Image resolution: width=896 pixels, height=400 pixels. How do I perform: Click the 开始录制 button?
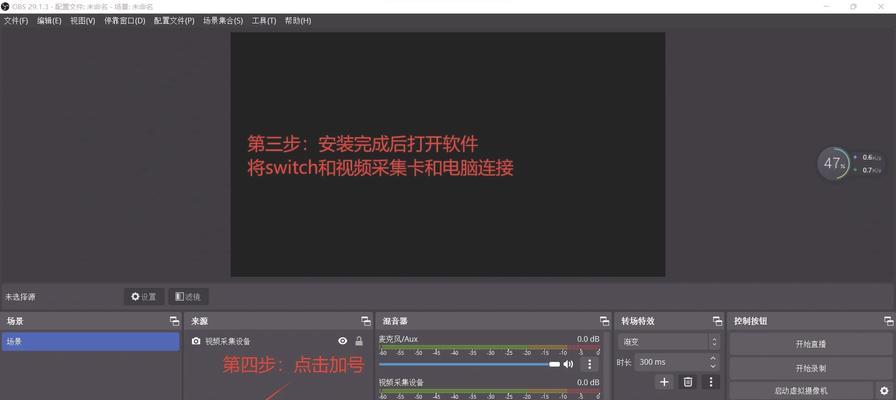click(810, 369)
